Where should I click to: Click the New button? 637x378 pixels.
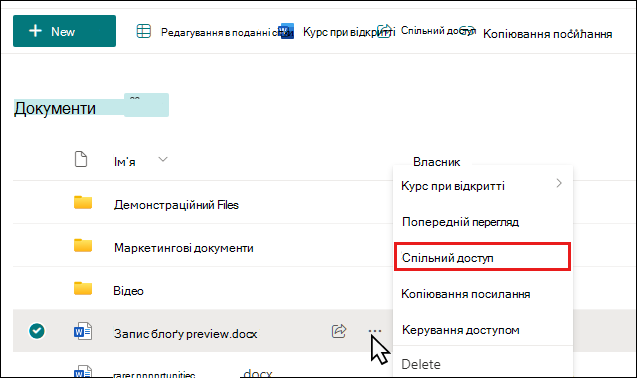coord(64,31)
